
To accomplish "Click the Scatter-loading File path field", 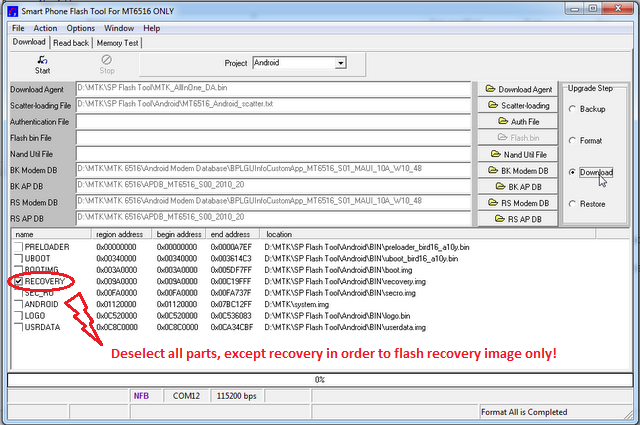I will pyautogui.click(x=273, y=105).
